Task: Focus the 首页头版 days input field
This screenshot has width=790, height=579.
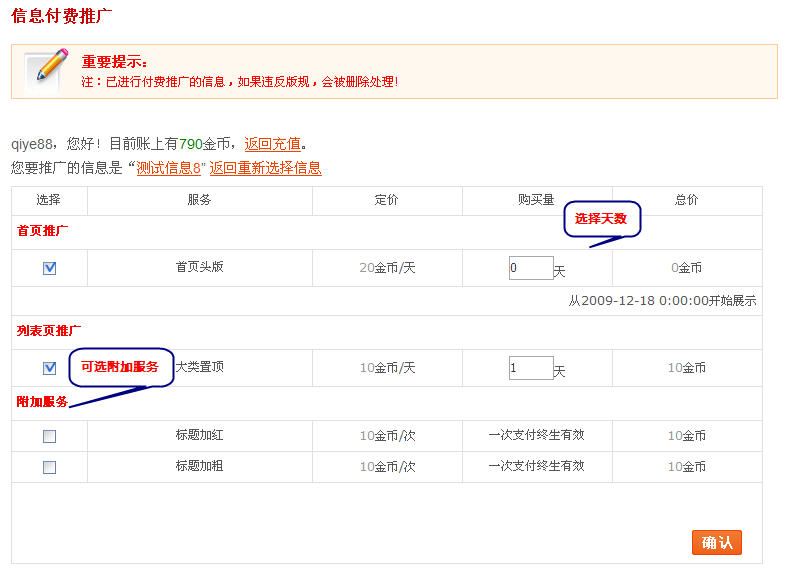Action: point(530,268)
